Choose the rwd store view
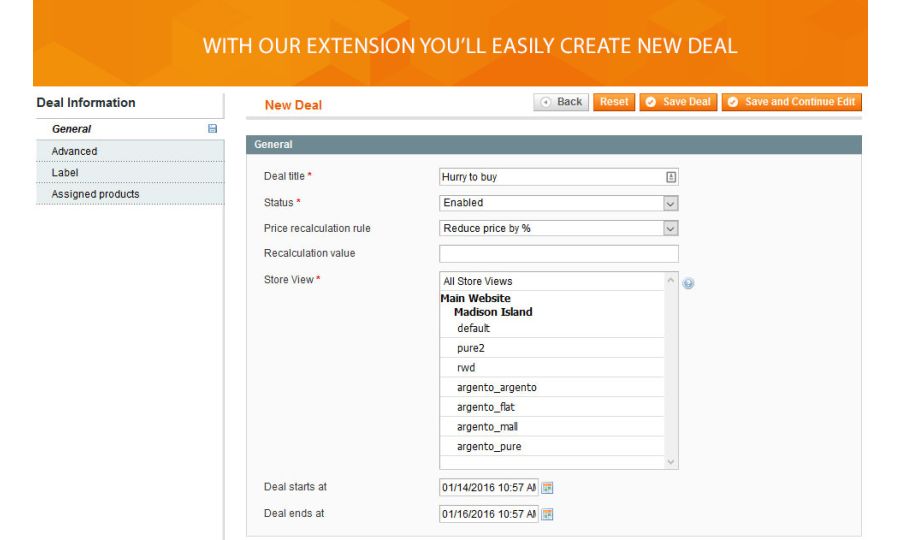The width and height of the screenshot is (900, 540). coord(466,368)
